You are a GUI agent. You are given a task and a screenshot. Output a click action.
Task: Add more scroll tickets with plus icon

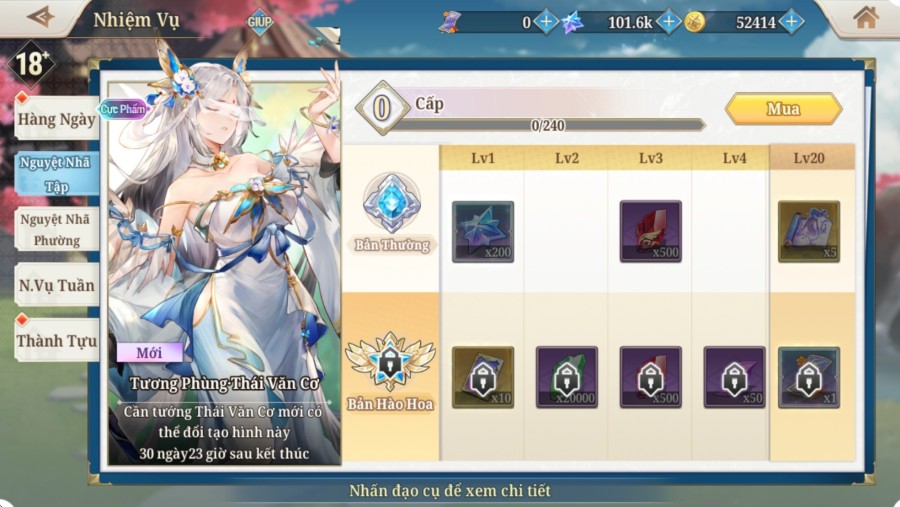coord(546,22)
